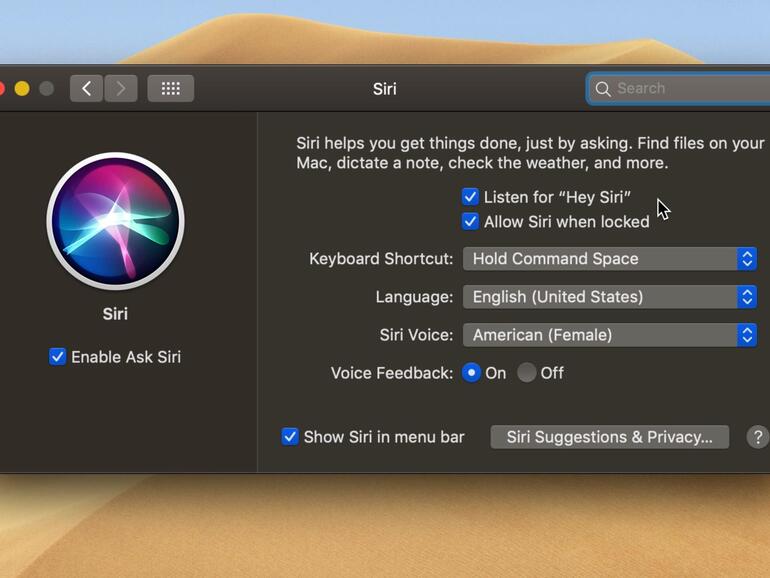The height and width of the screenshot is (578, 770).
Task: Go forward using the right chevron button
Action: (121, 88)
